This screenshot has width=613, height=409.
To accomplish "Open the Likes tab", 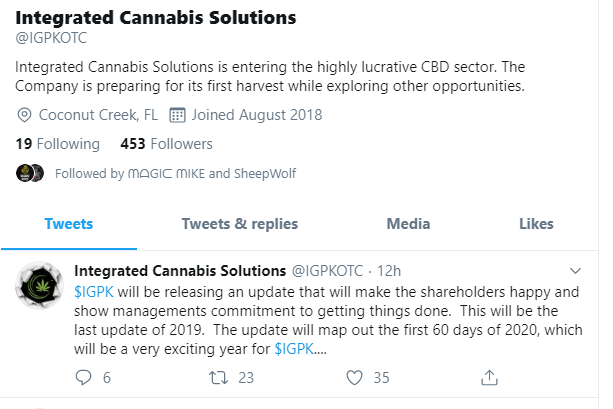I will 536,224.
